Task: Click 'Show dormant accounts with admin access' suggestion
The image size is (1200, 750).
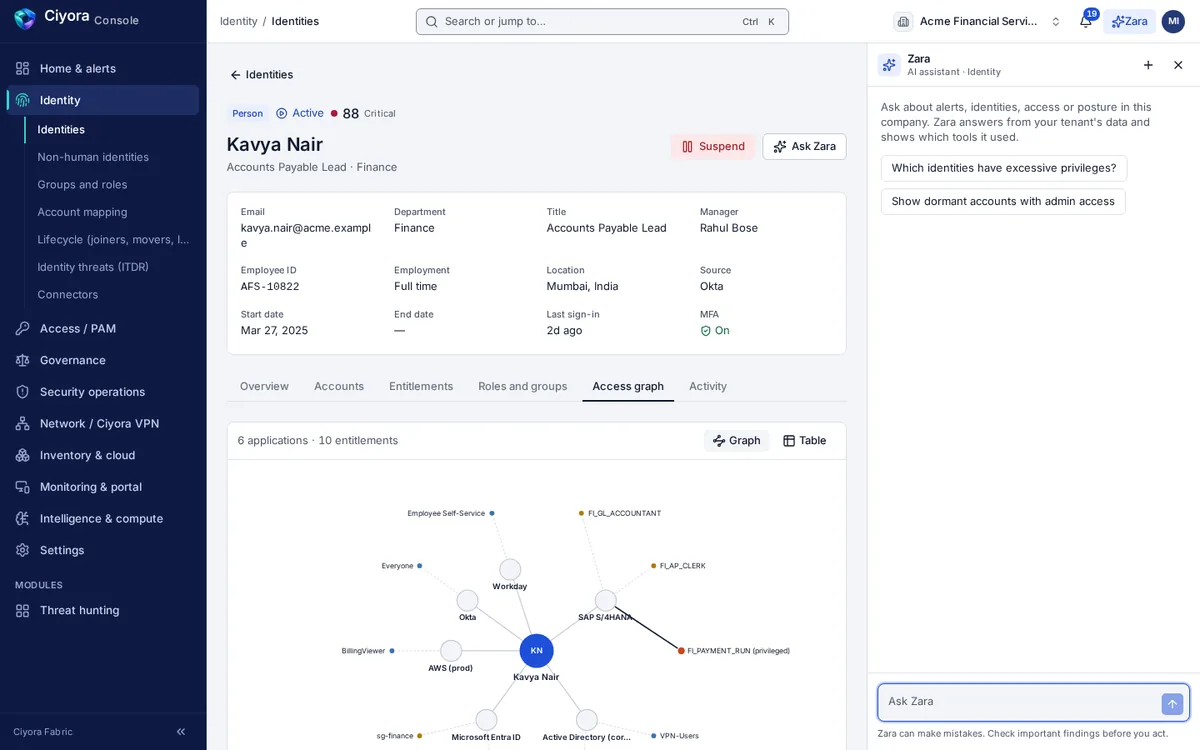Action: 1003,201
